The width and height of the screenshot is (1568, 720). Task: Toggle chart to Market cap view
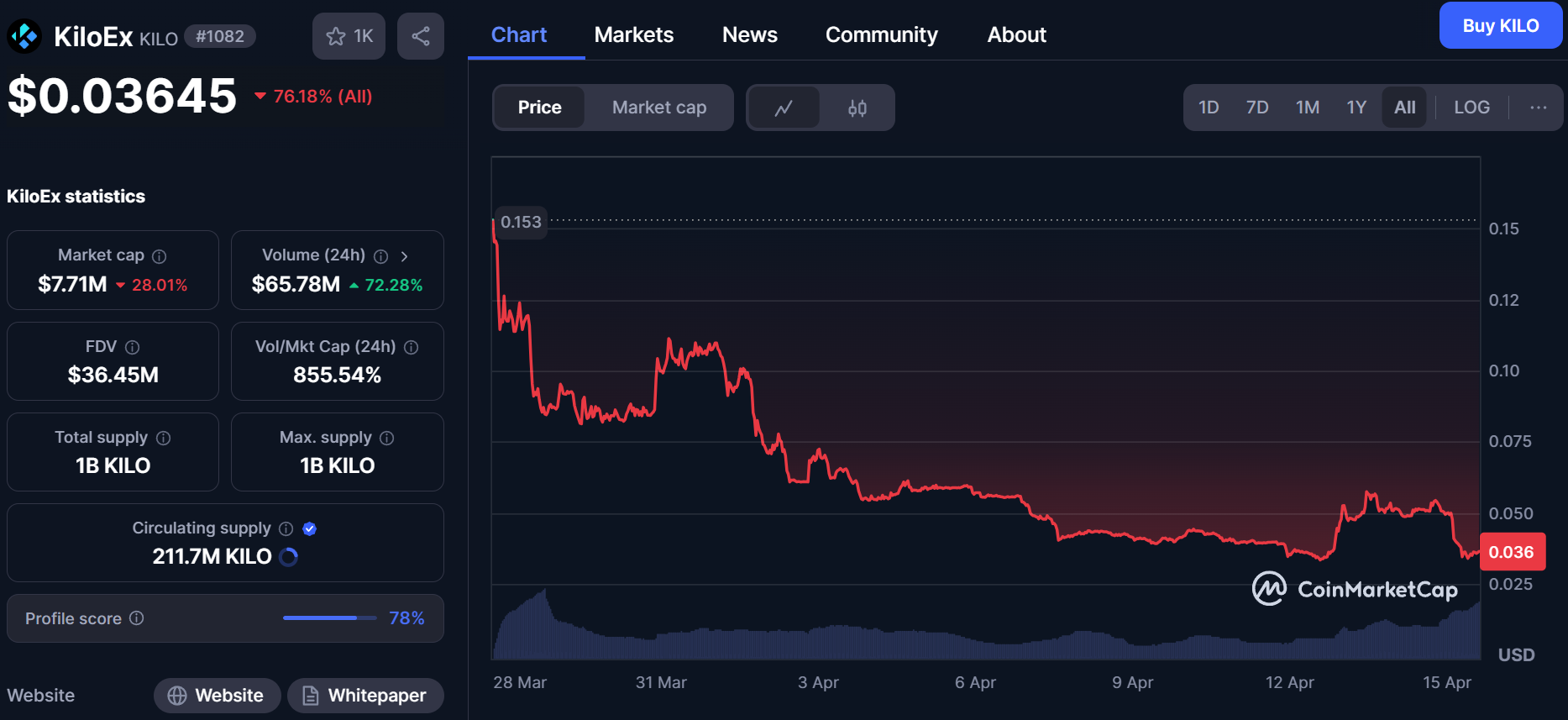658,108
